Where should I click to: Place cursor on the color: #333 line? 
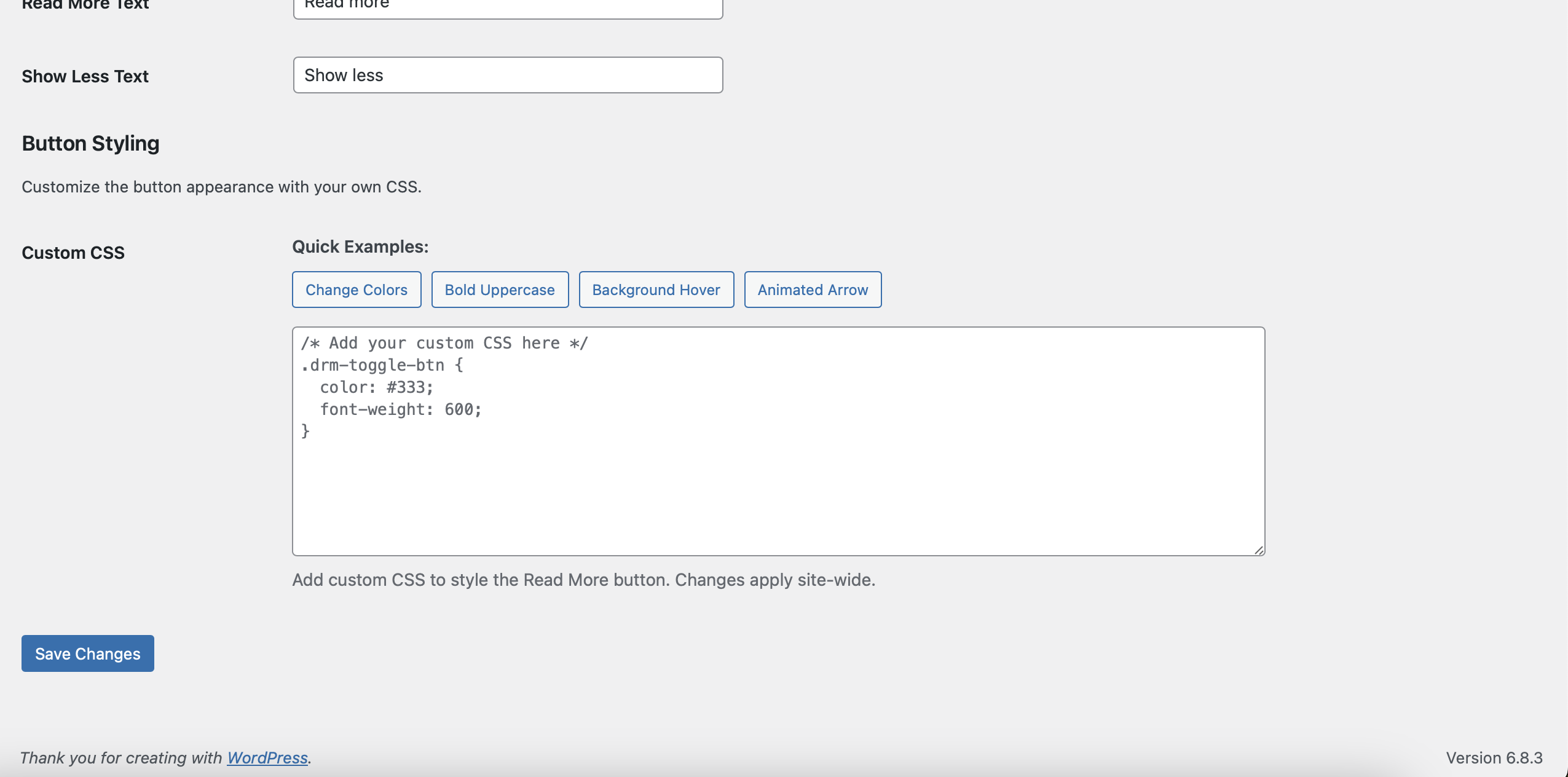tap(376, 387)
